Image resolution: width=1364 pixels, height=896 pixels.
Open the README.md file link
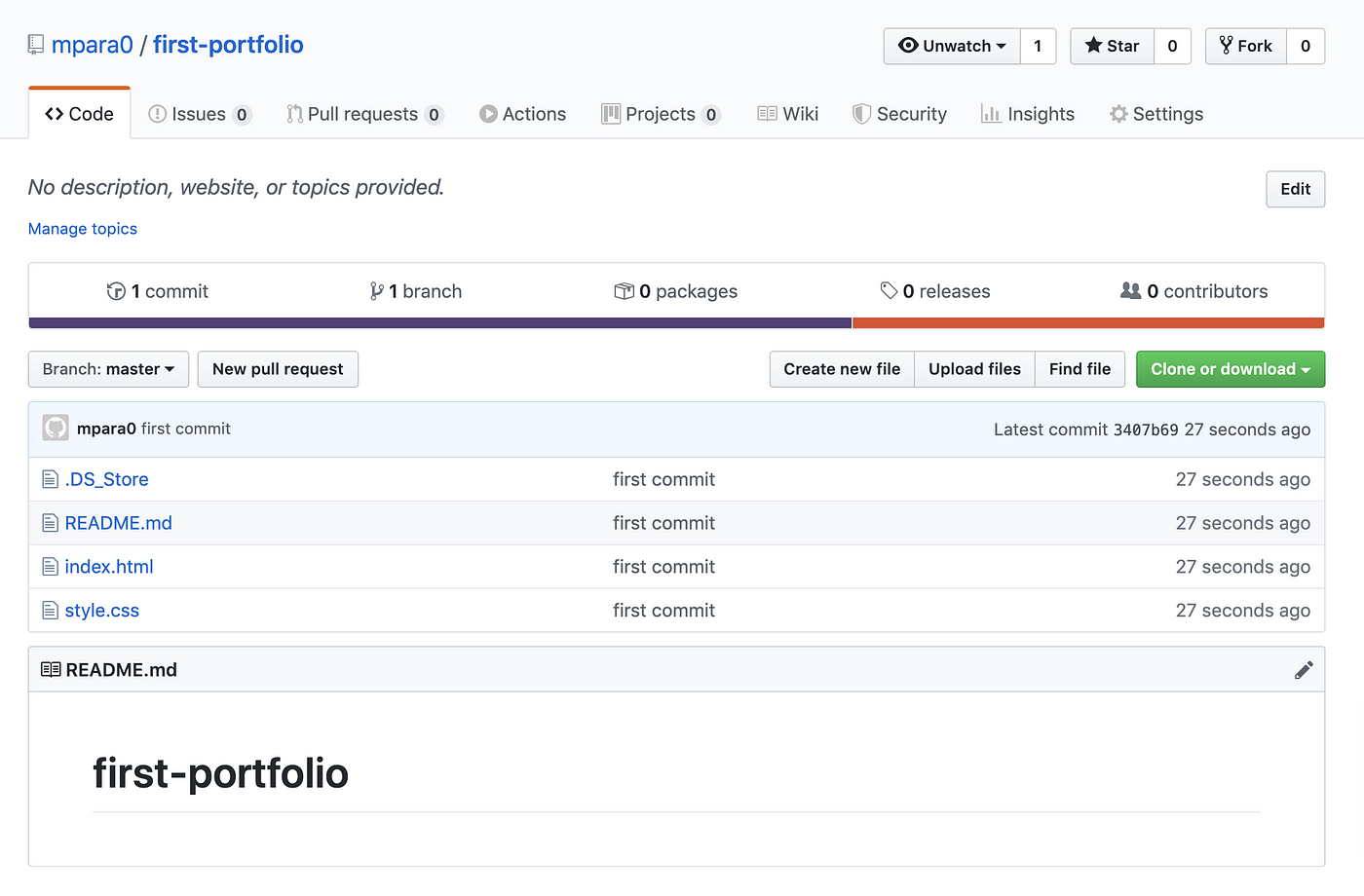click(x=119, y=523)
